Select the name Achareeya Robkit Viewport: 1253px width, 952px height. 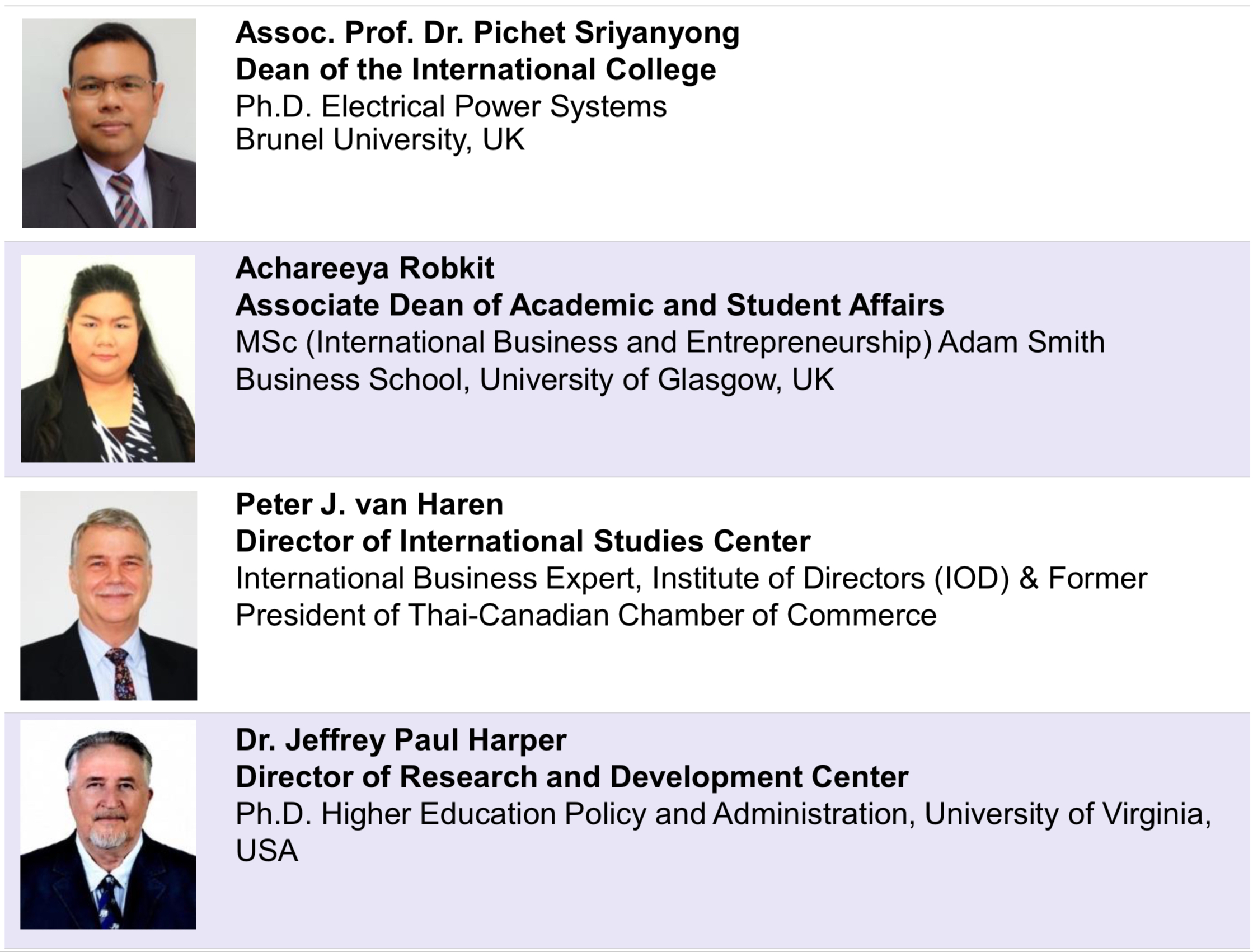coord(364,268)
